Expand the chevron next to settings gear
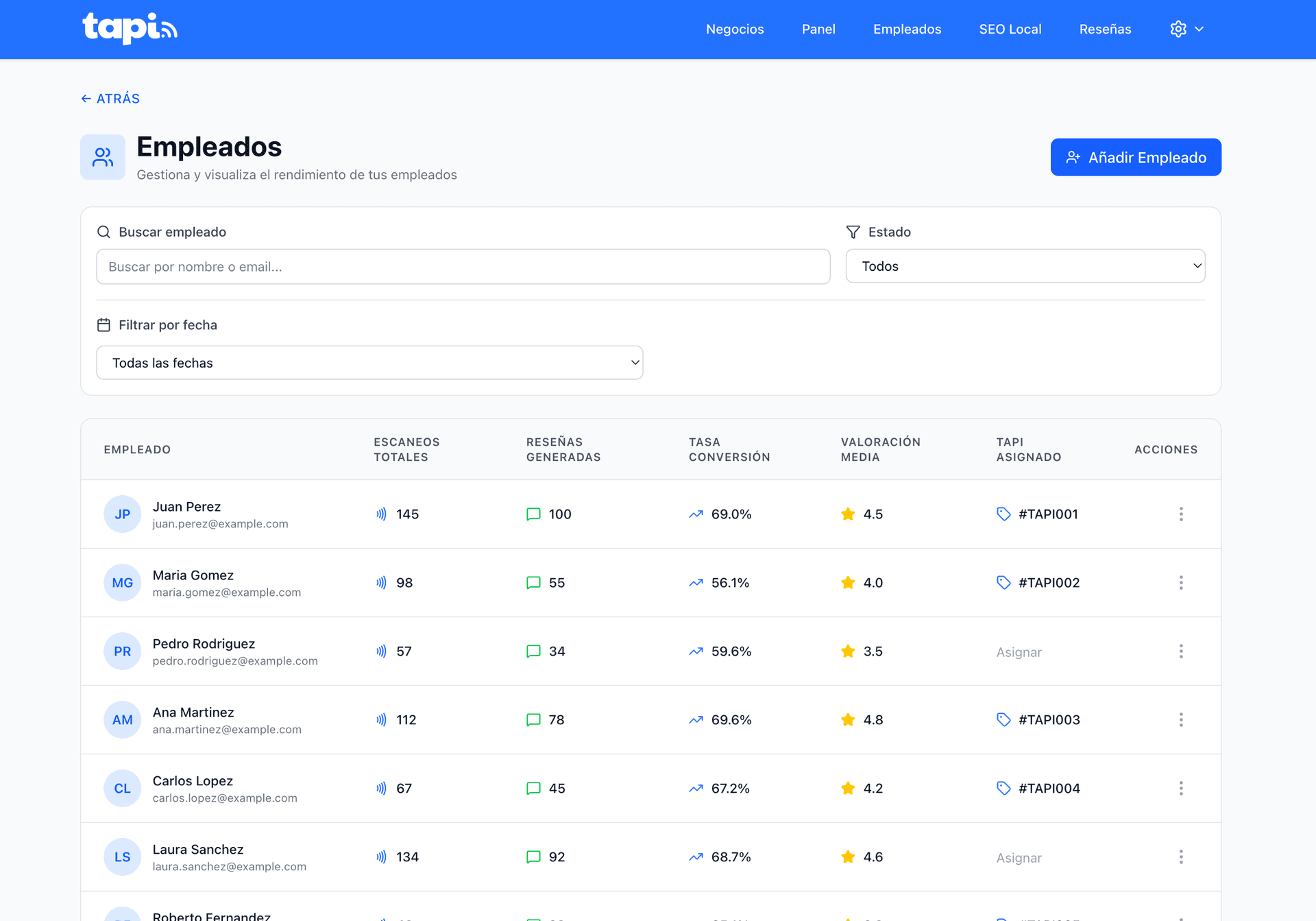 click(x=1199, y=29)
